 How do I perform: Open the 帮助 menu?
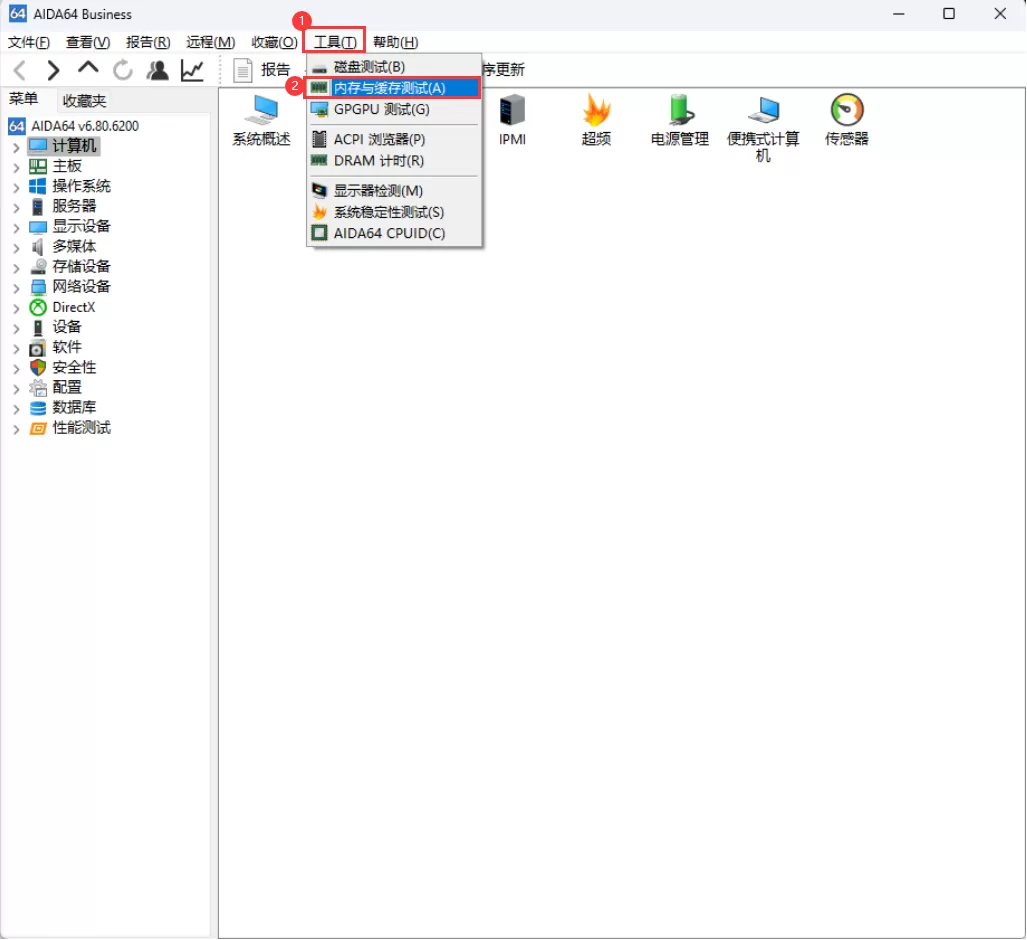point(395,41)
